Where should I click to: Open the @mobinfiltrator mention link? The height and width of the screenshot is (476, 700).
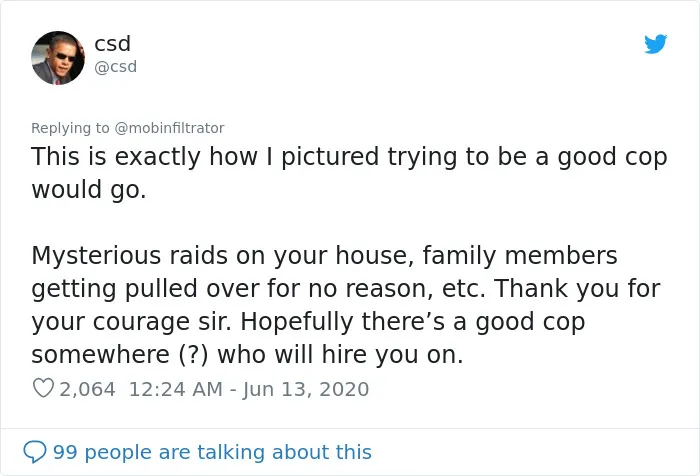169,128
